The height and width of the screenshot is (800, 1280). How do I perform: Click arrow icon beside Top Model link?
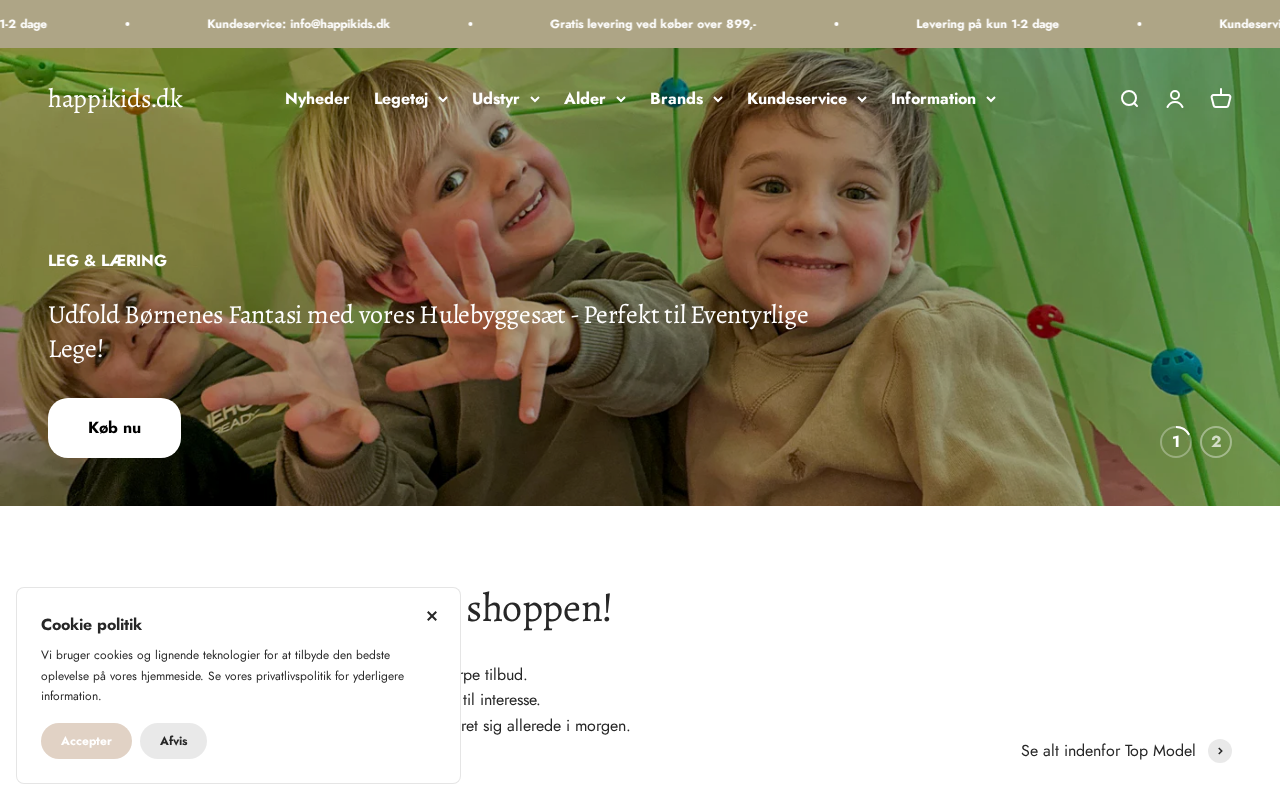(1220, 751)
